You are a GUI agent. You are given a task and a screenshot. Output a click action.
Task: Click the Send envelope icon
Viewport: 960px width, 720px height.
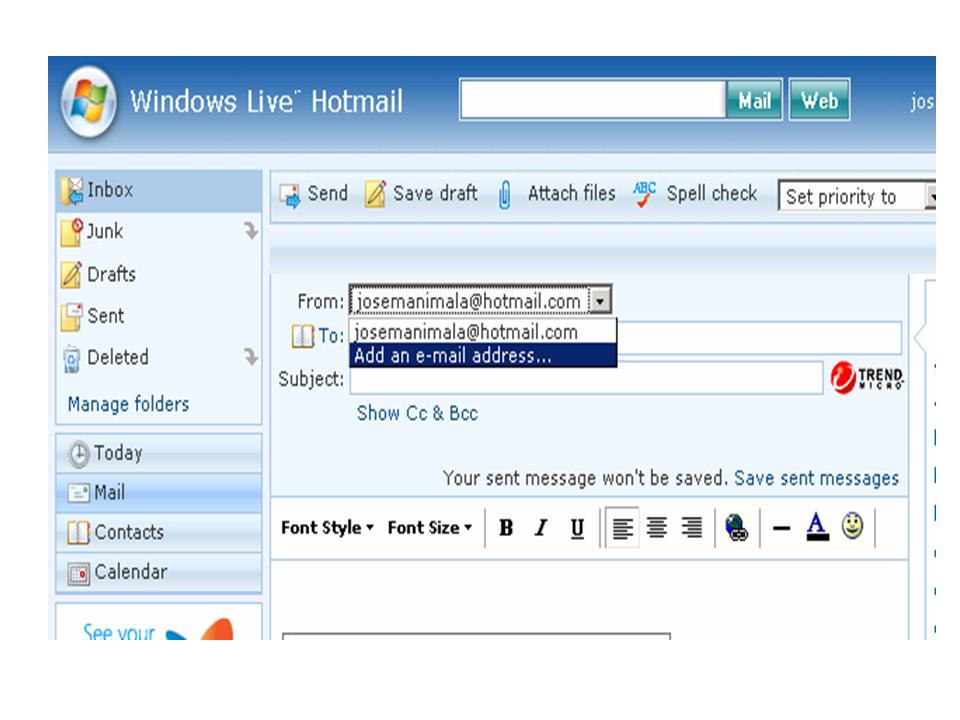290,196
